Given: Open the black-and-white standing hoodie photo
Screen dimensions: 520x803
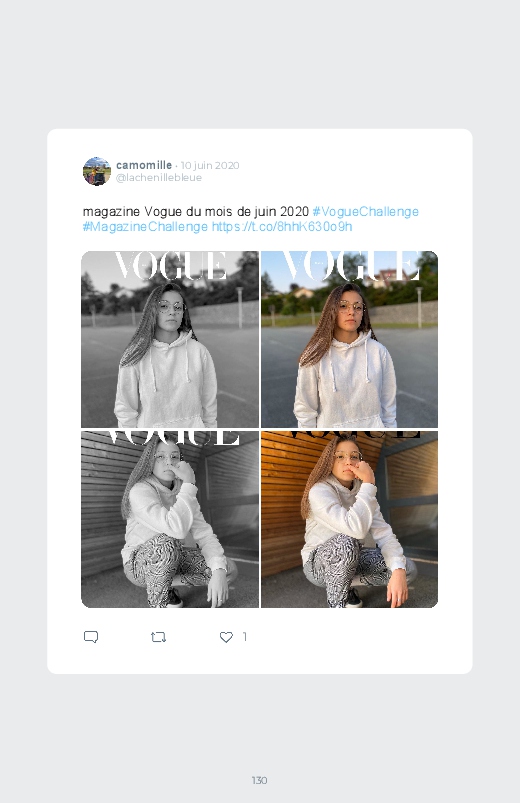Looking at the screenshot, I should tap(170, 339).
